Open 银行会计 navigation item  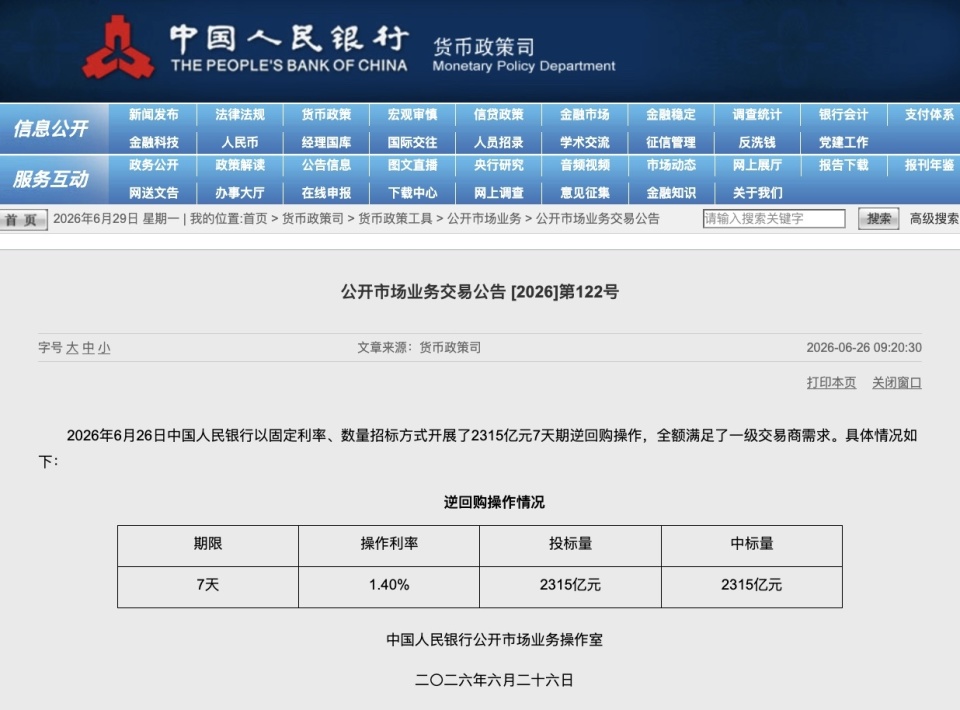point(844,114)
